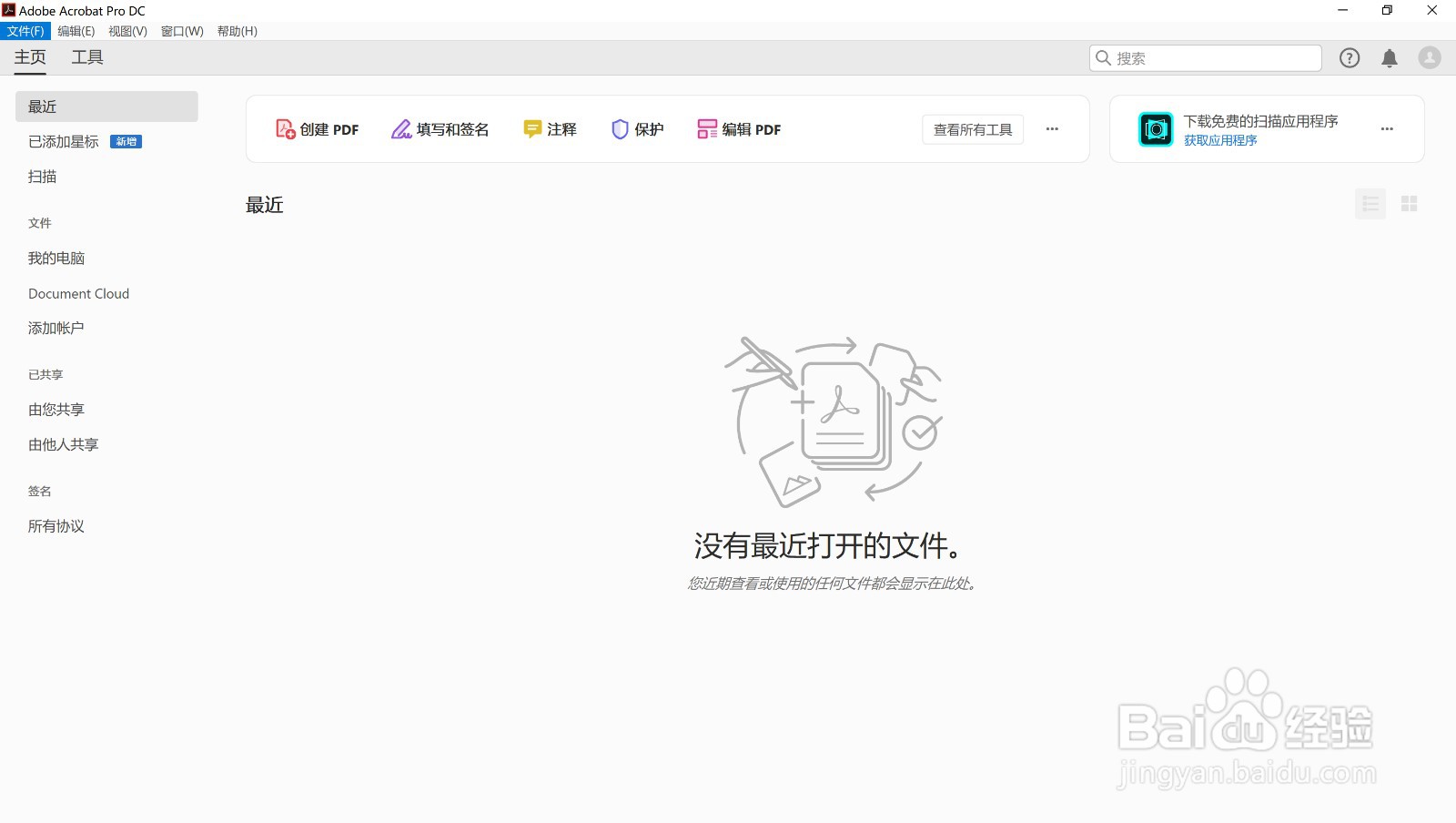
Task: Click the 查看所有工具 button
Action: click(x=972, y=128)
